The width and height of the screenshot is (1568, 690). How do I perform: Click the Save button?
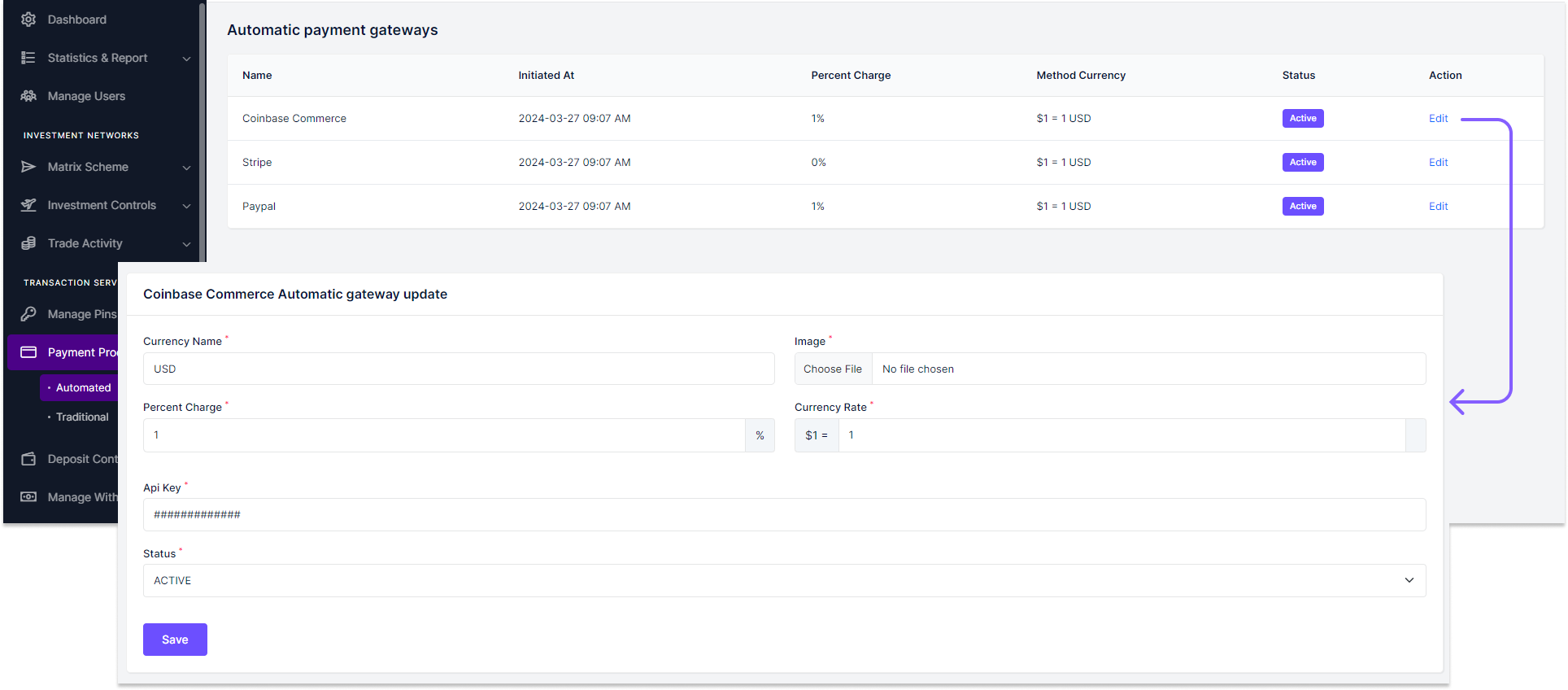click(175, 640)
